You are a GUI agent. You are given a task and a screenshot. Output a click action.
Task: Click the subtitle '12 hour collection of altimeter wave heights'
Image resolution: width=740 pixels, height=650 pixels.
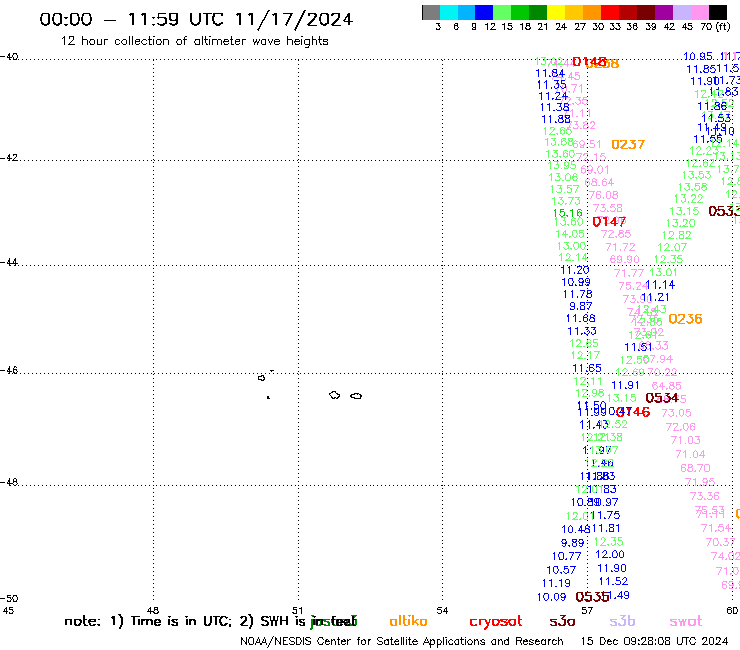click(x=194, y=41)
